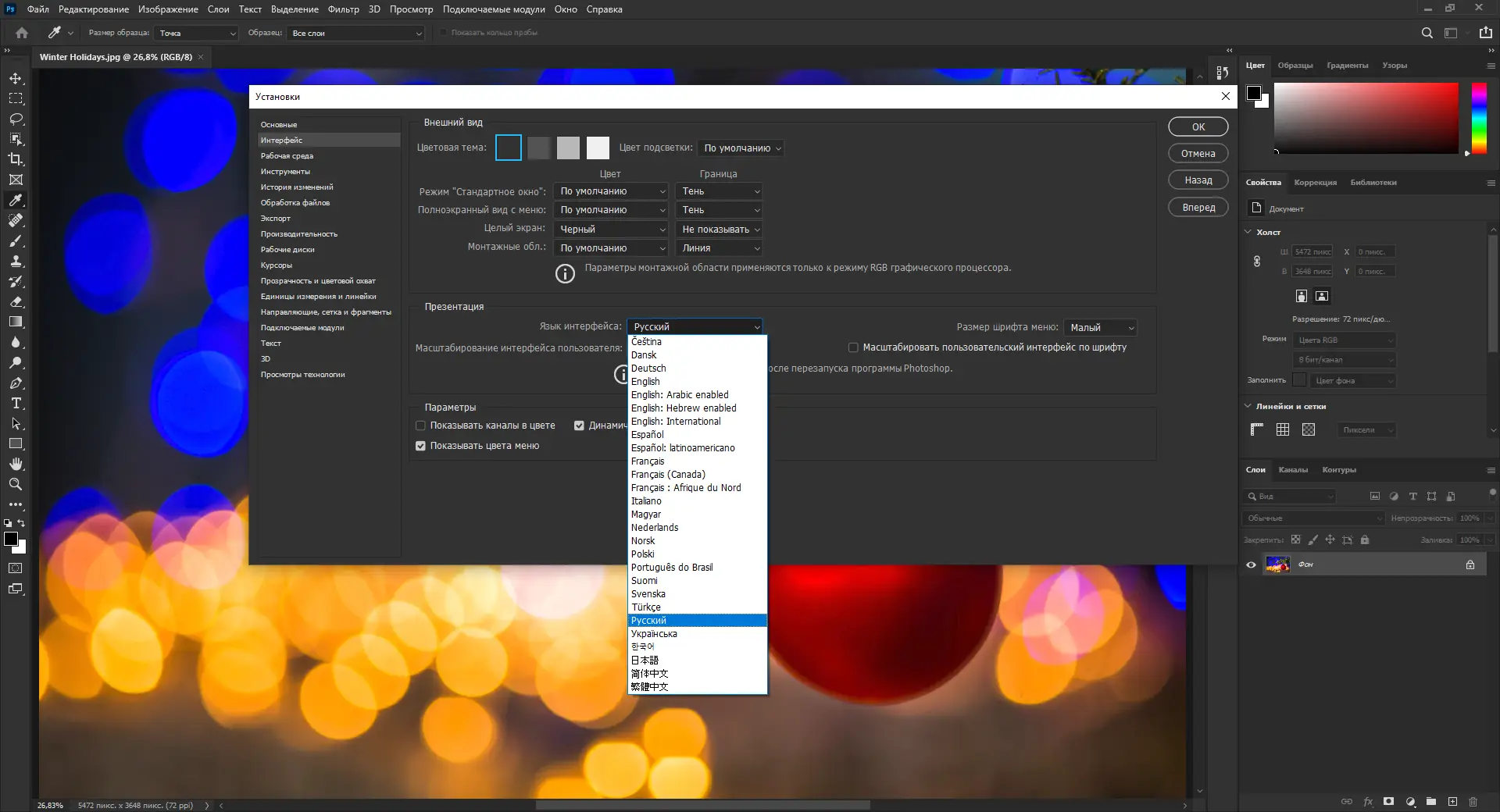Choose English from the language list

(x=645, y=382)
